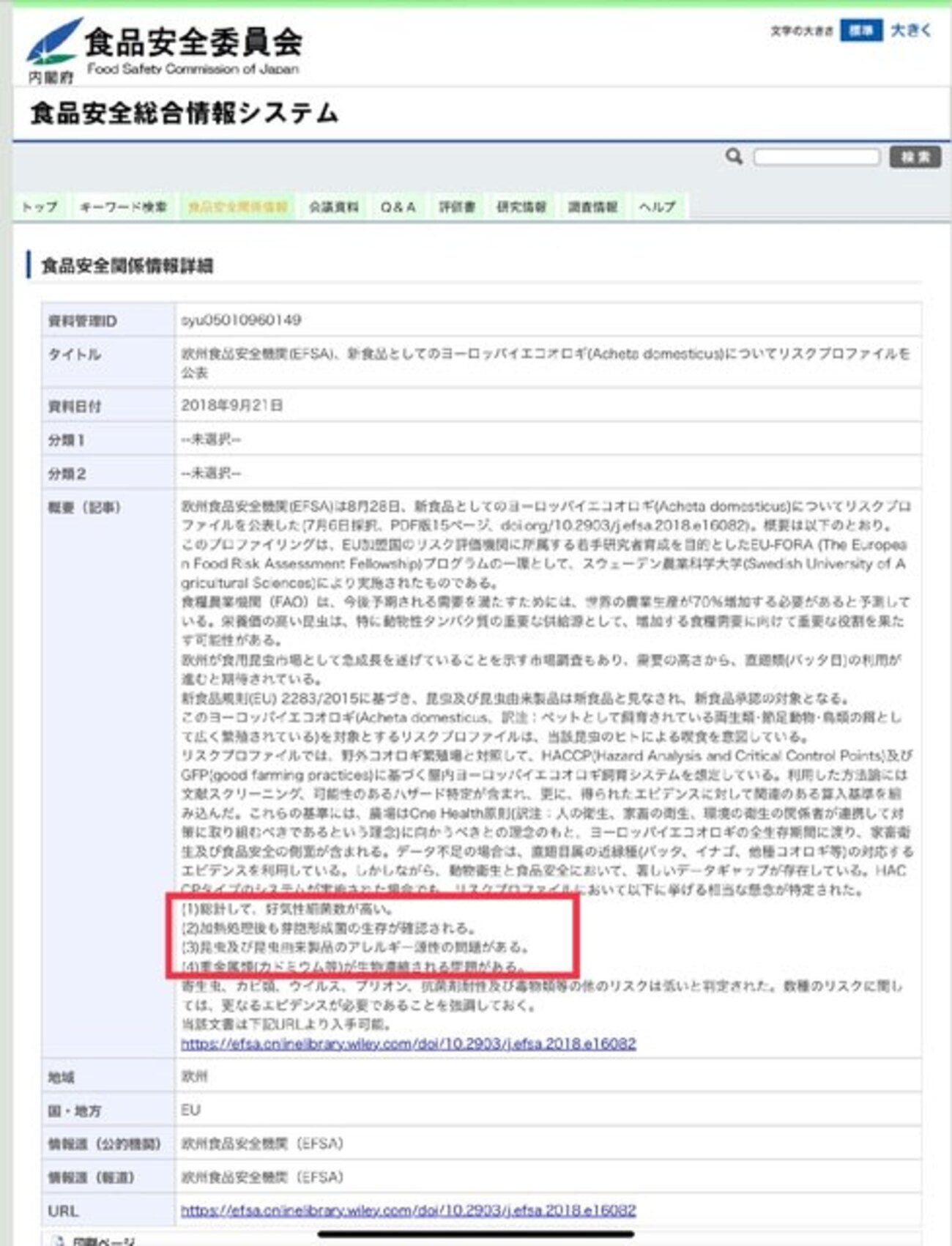Go to the 研究情報 tab
This screenshot has height=1246, width=952.
(x=521, y=207)
